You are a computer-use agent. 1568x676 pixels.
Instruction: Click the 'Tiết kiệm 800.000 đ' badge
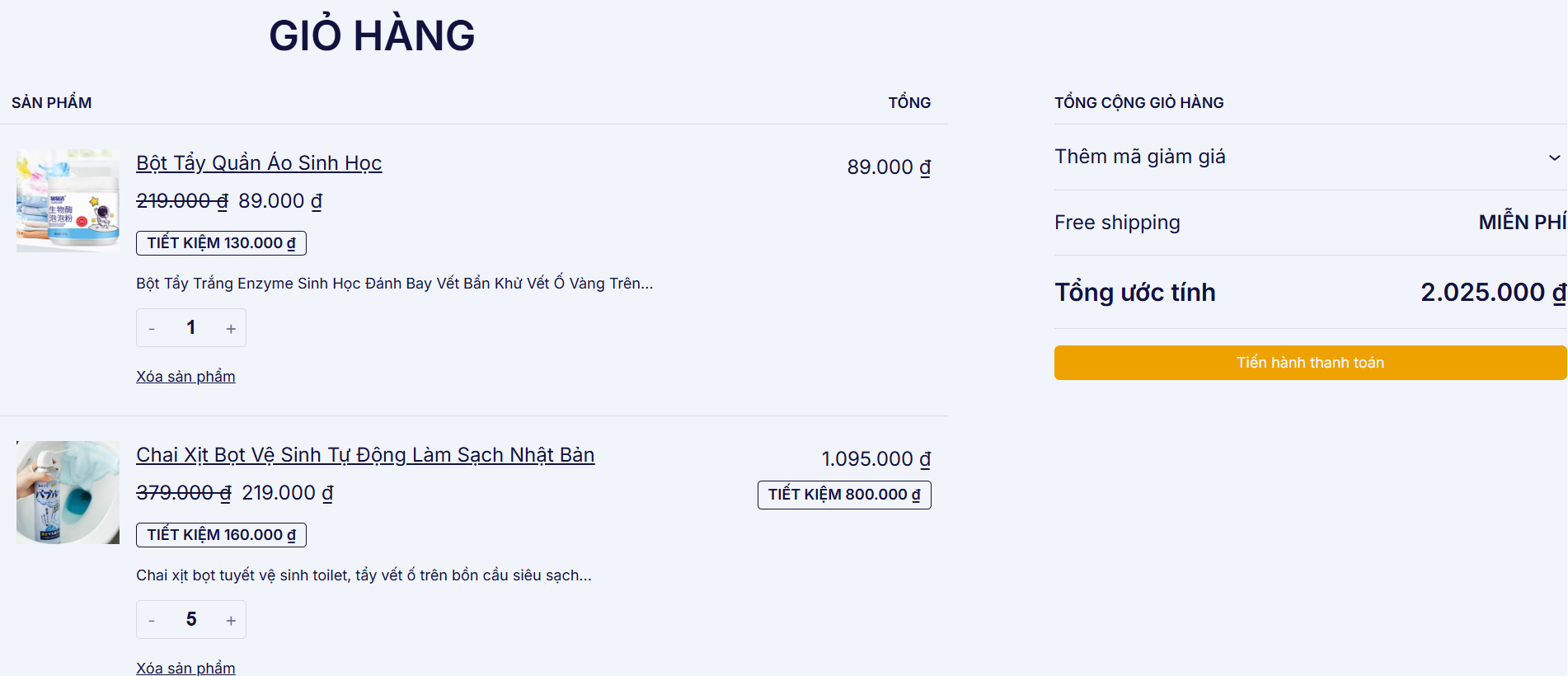pos(843,495)
